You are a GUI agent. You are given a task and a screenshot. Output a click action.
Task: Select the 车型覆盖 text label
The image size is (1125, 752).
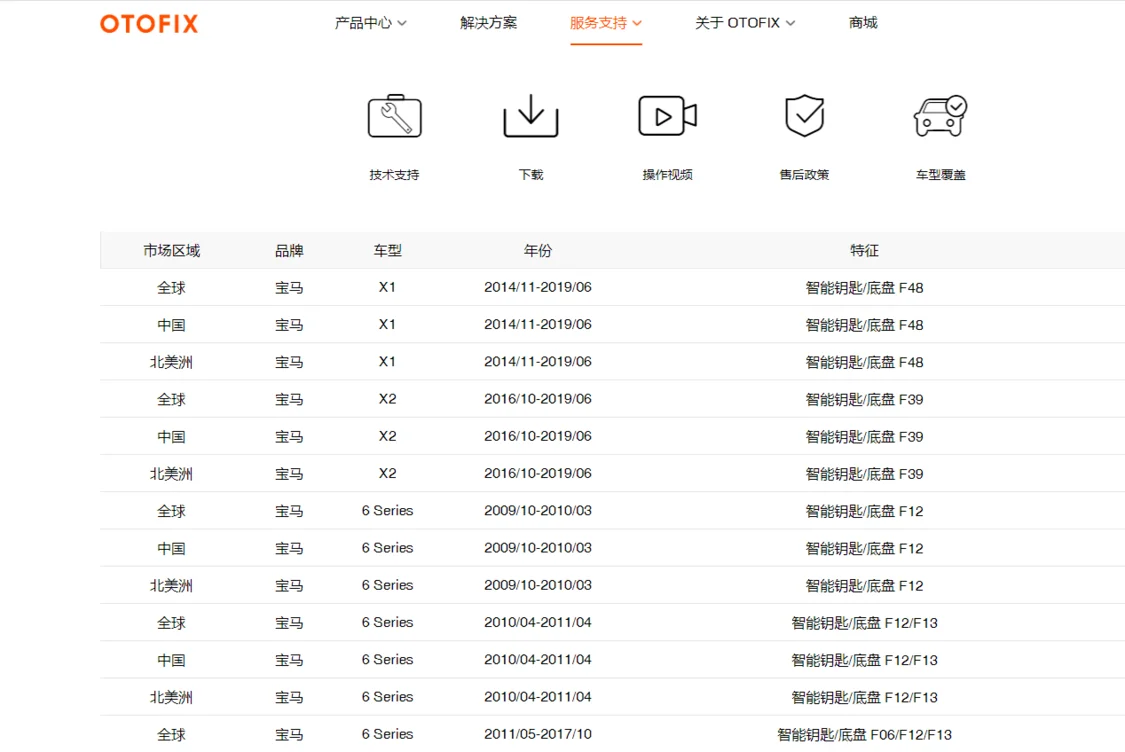(x=941, y=174)
